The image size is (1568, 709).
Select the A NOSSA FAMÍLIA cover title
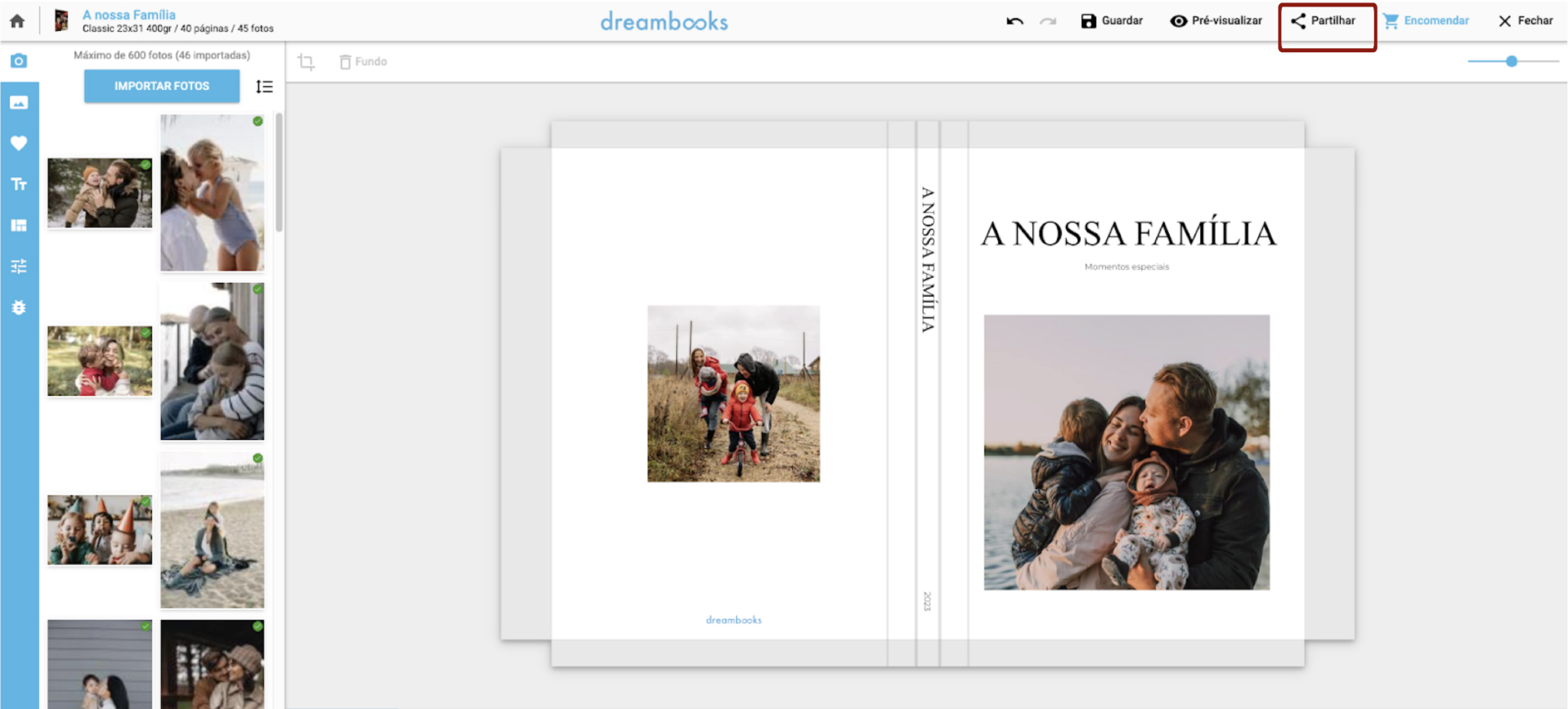pos(1127,234)
